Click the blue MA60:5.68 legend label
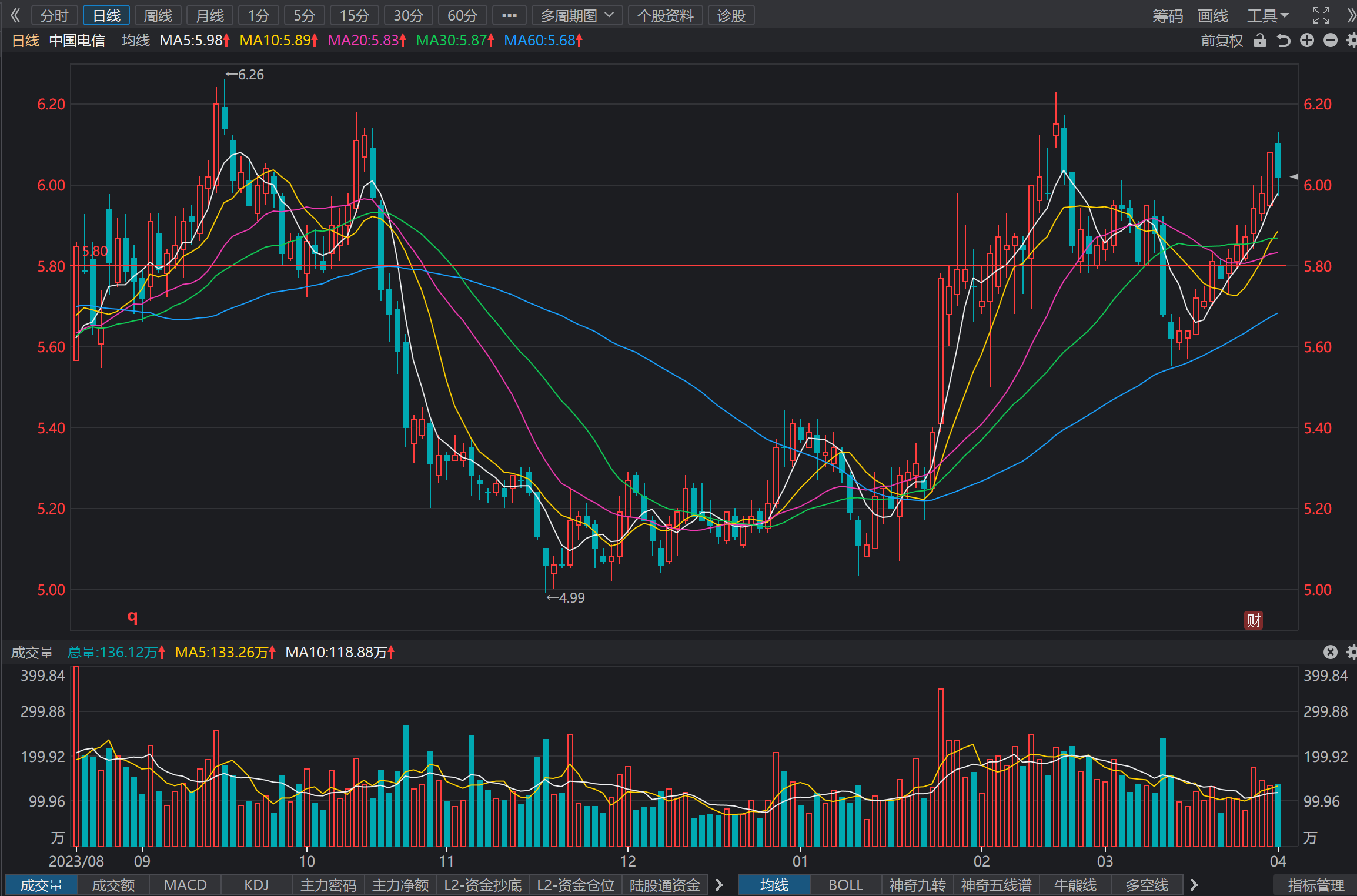 (543, 41)
